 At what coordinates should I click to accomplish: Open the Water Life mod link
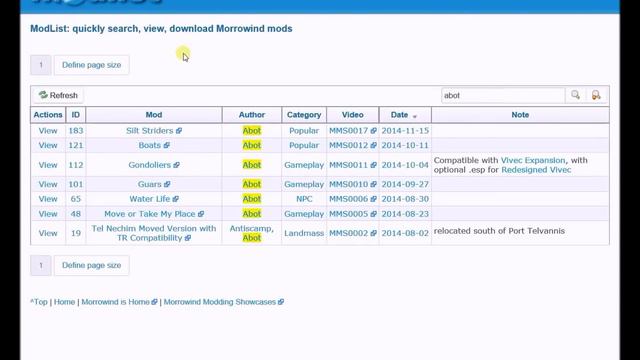149,199
